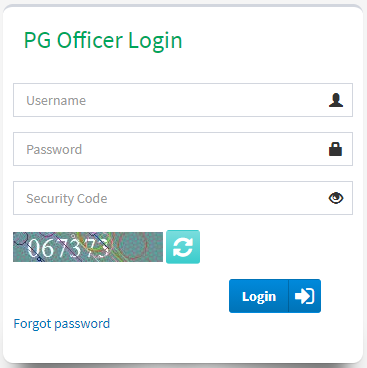Select the Security Code placeholder text

(67, 199)
